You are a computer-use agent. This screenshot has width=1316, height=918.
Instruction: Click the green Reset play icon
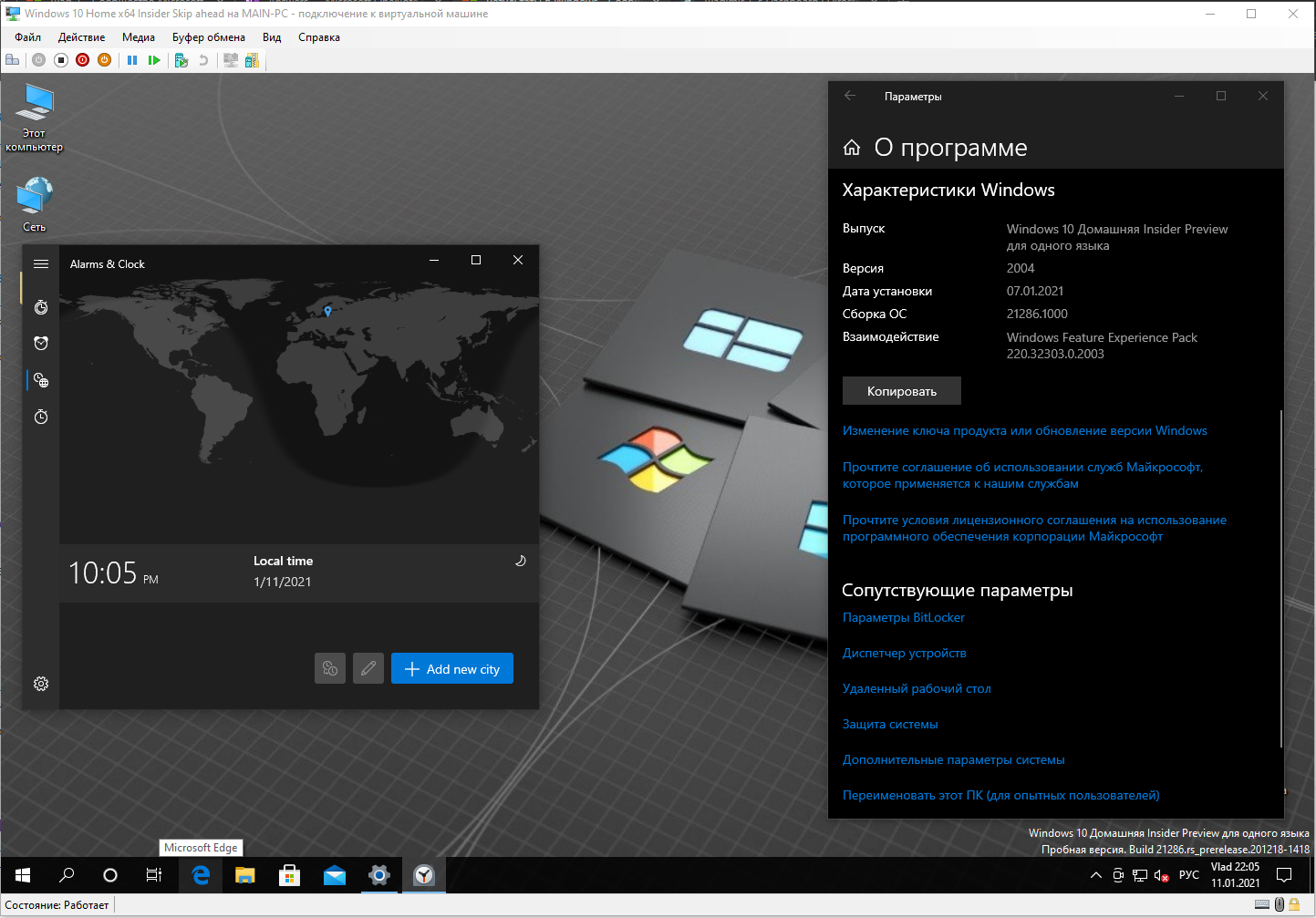click(x=154, y=60)
